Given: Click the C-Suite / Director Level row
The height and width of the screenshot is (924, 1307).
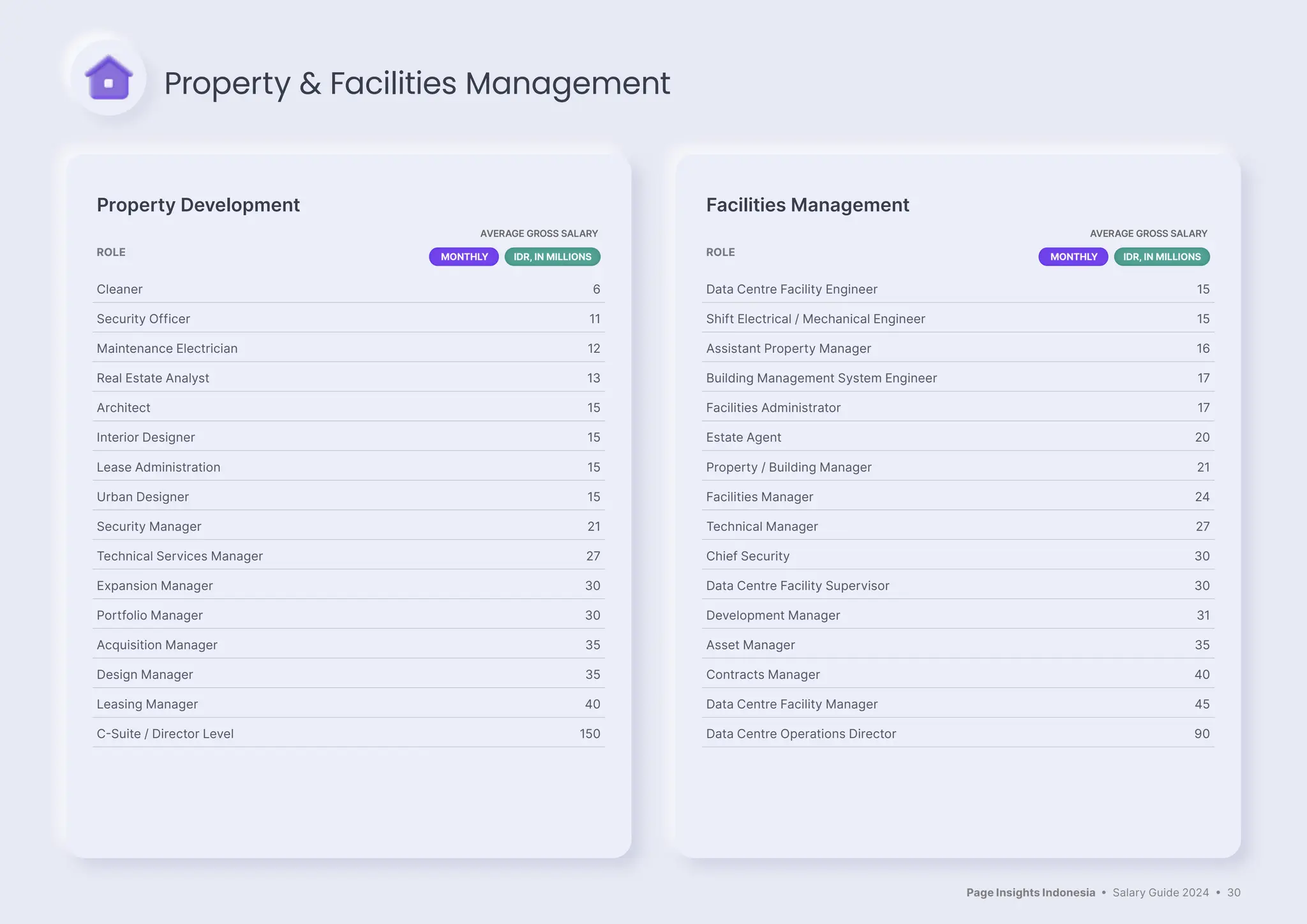Looking at the screenshot, I should 165,734.
